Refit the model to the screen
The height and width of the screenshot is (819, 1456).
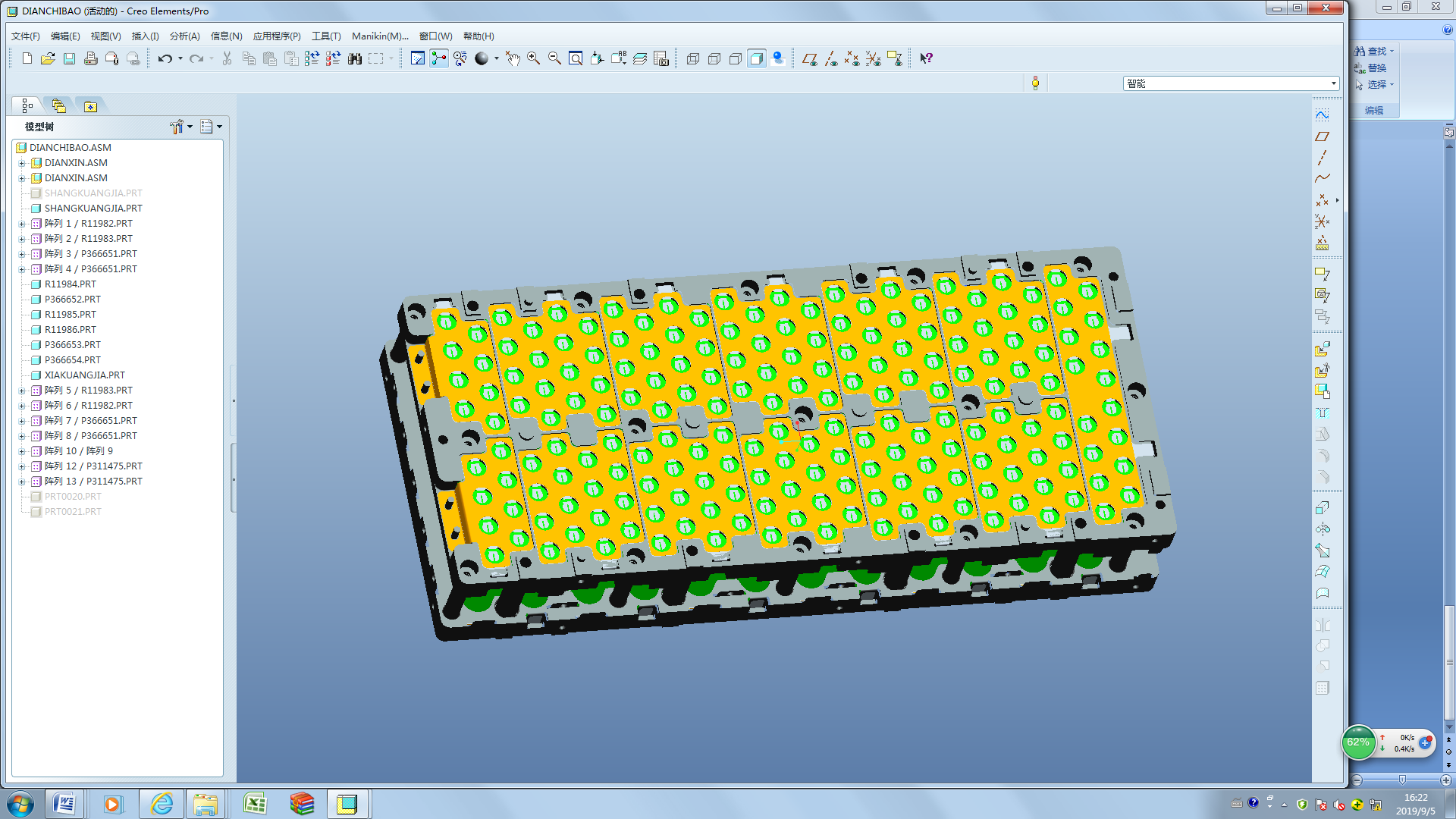pyautogui.click(x=576, y=58)
